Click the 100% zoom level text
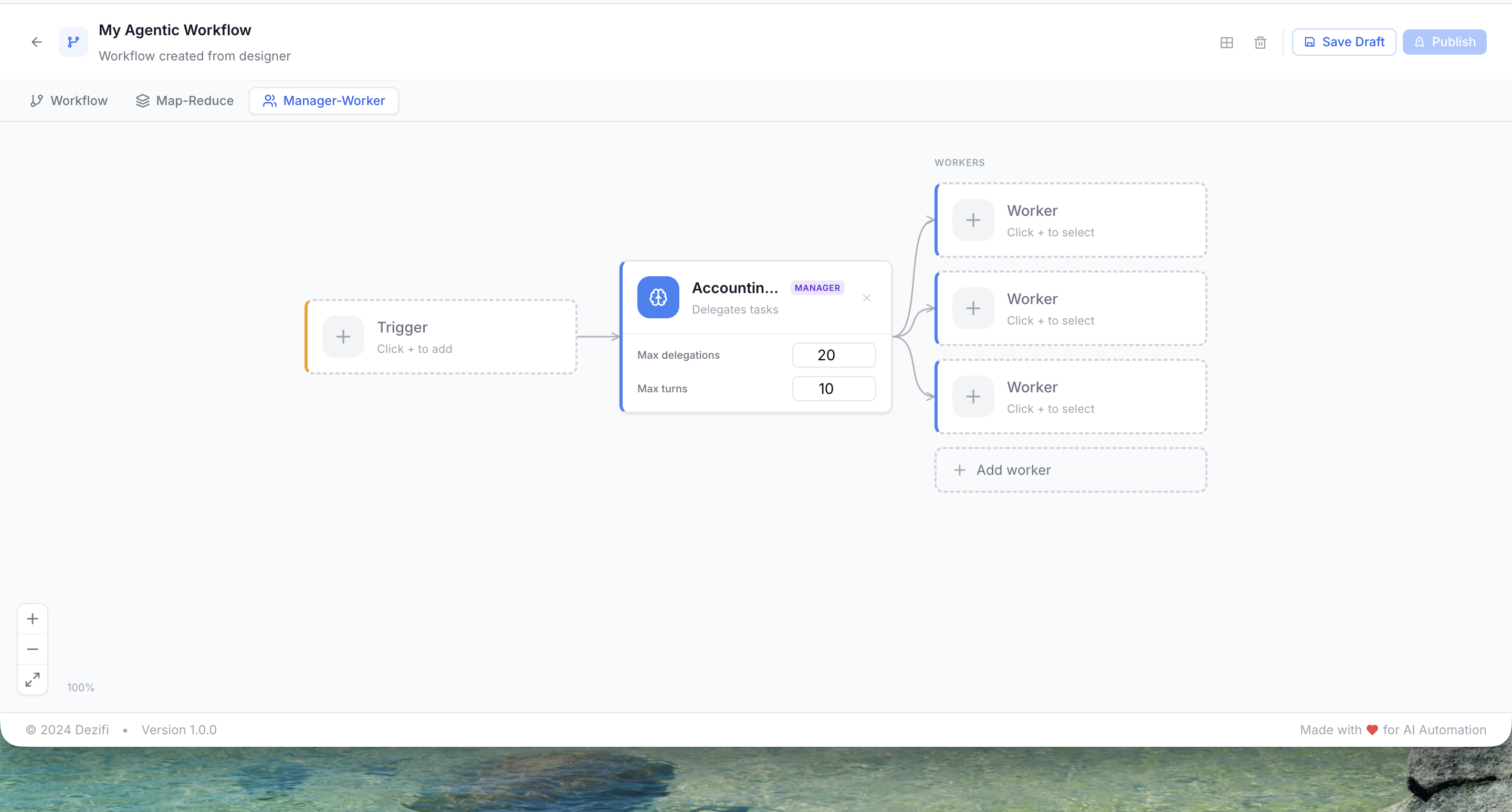1512x812 pixels. (x=80, y=688)
